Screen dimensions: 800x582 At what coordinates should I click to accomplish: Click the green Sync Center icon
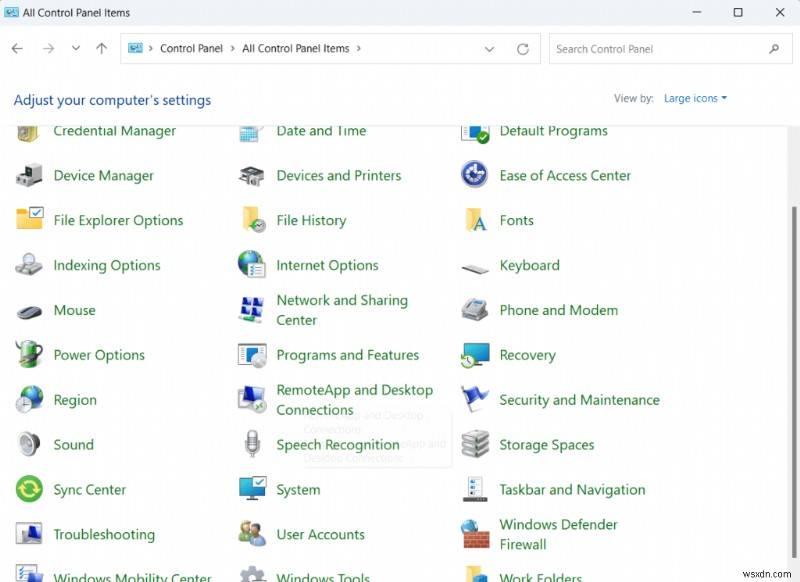pyautogui.click(x=29, y=489)
